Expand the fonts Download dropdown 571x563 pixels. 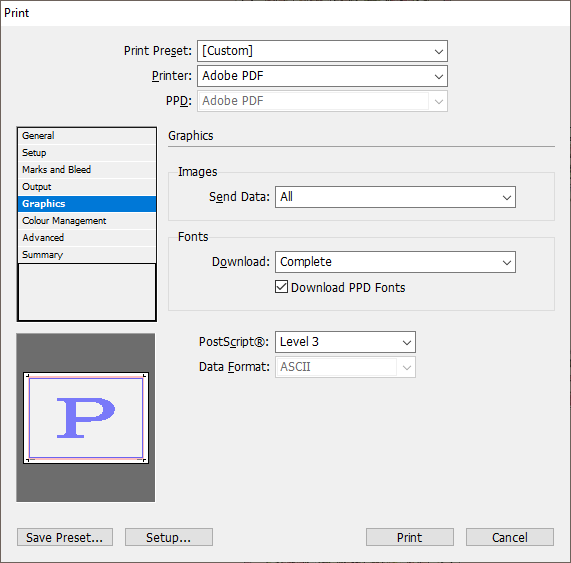pyautogui.click(x=395, y=262)
